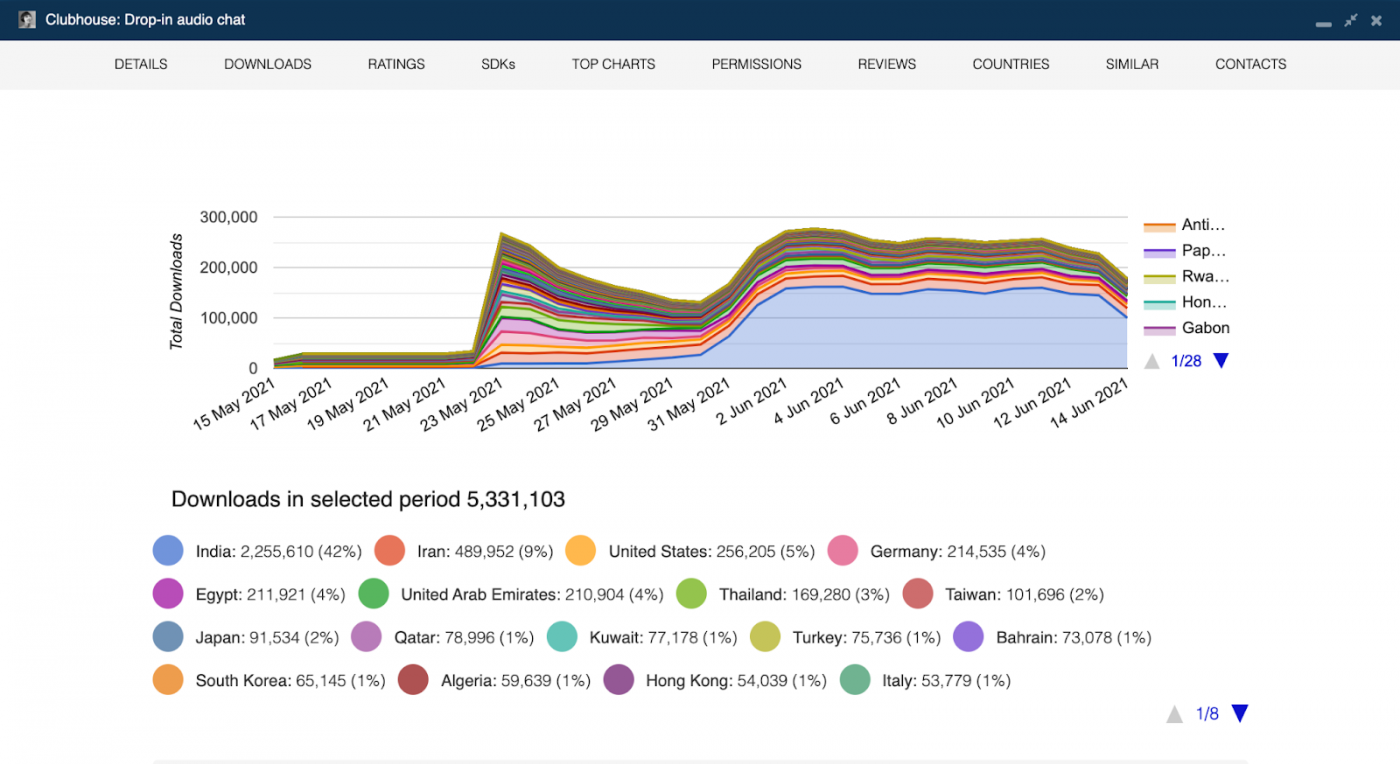Click the country list 1/8 up arrow
Viewport: 1400px width, 764px height.
click(1175, 714)
